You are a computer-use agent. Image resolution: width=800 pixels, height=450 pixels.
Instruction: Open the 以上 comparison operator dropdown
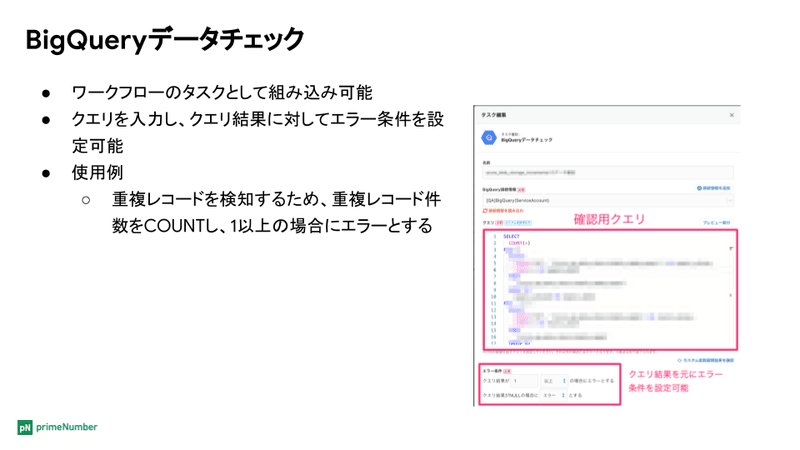point(554,381)
